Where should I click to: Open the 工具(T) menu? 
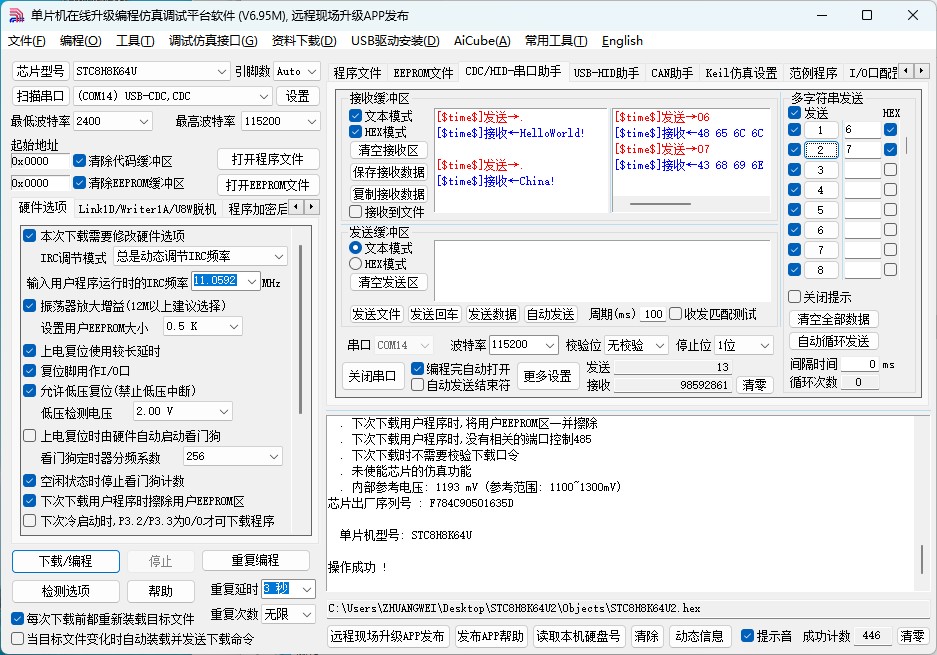pos(135,41)
